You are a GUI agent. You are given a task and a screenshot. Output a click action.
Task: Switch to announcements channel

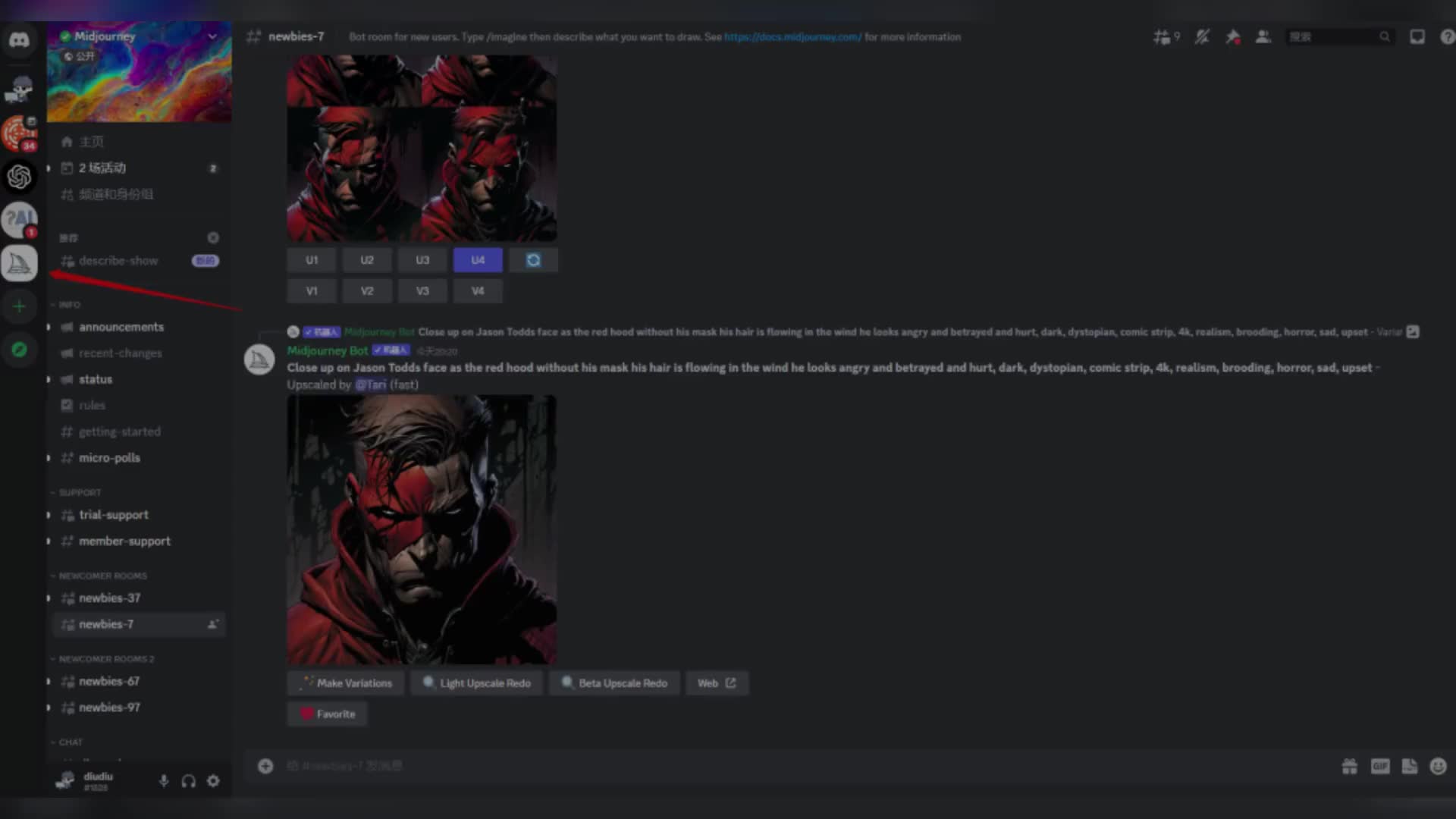pos(121,327)
